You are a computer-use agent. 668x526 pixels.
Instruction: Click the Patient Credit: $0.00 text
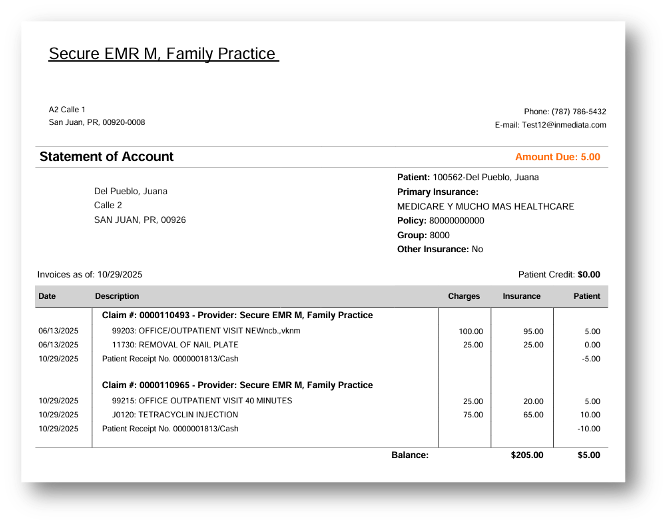[x=558, y=274]
